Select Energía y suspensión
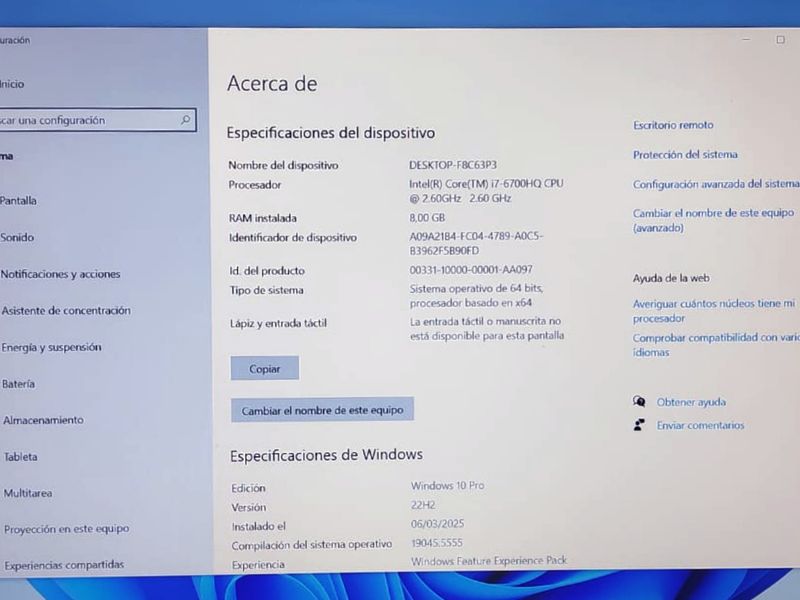 click(x=52, y=347)
